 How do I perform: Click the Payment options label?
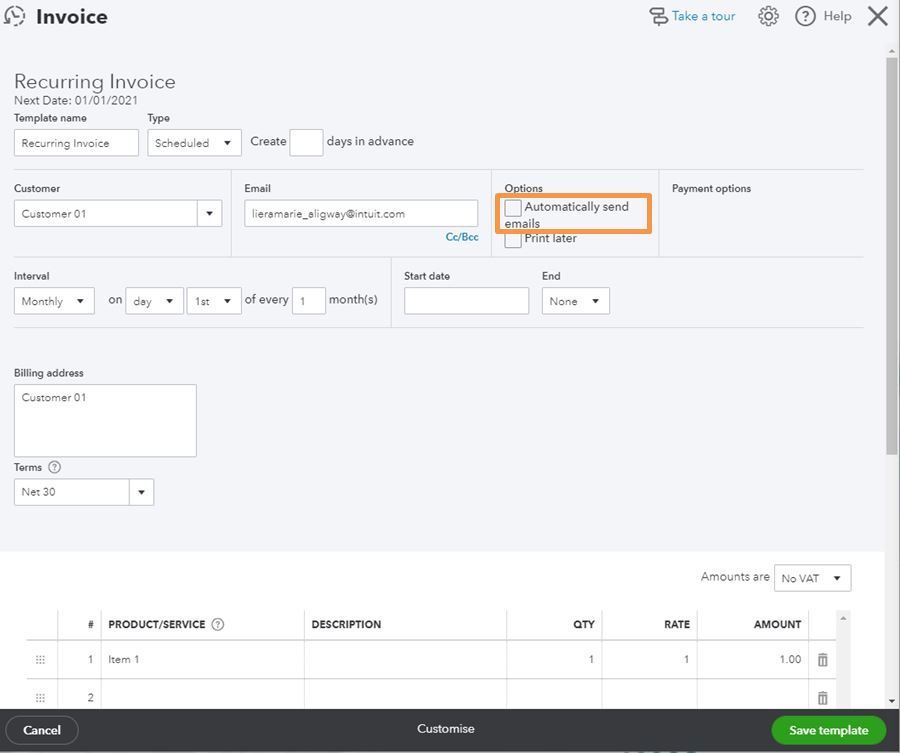(x=711, y=188)
